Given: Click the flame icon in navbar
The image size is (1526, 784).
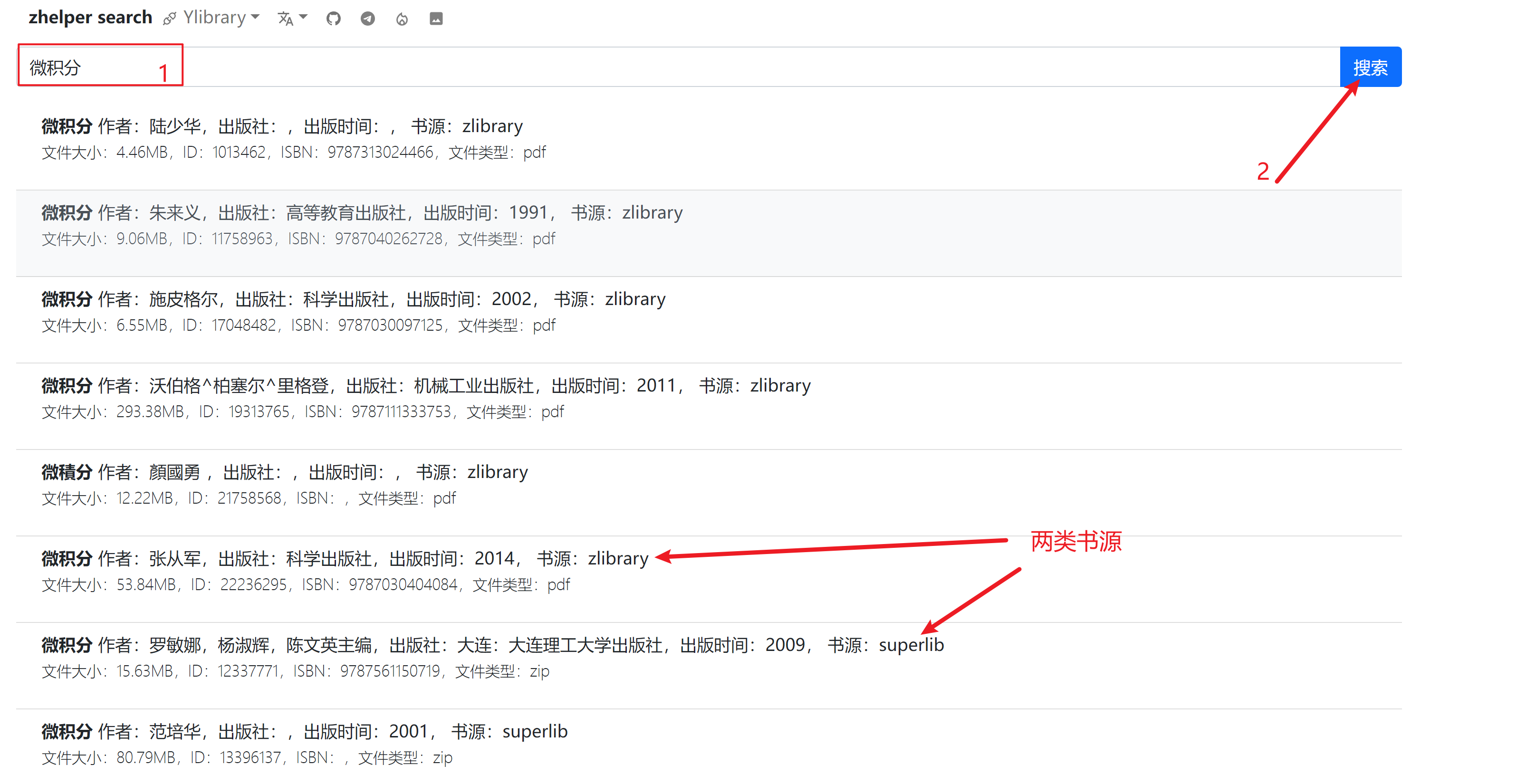Looking at the screenshot, I should (x=402, y=19).
